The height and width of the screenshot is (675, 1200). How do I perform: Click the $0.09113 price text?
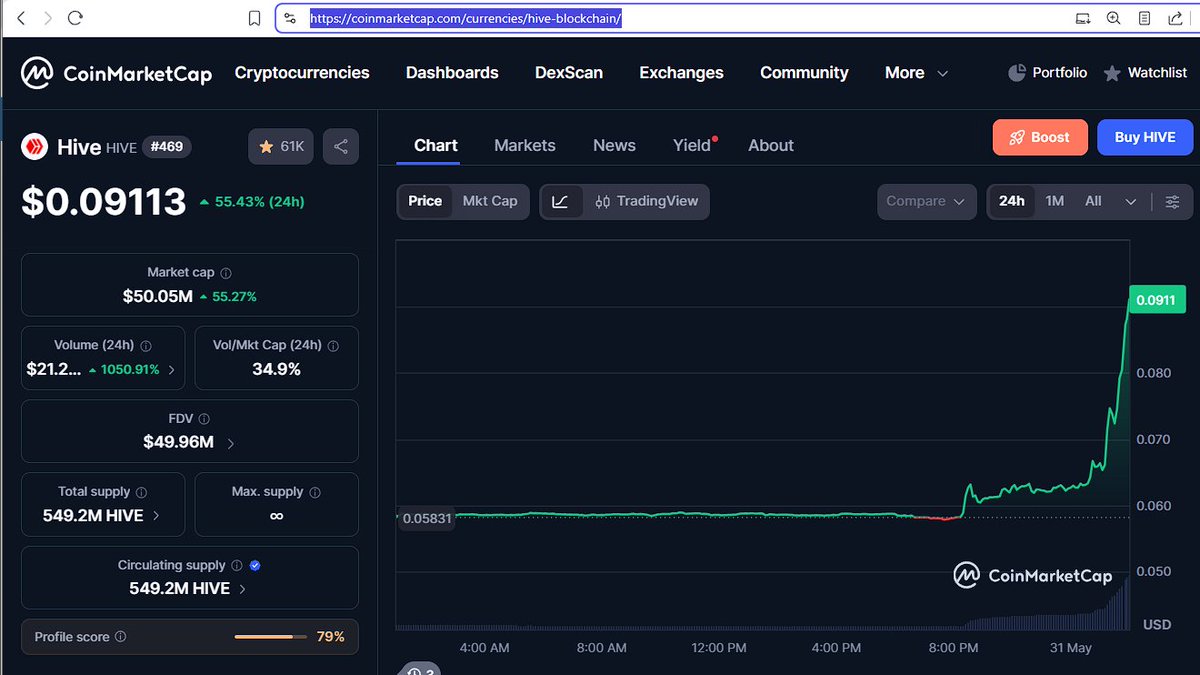[104, 201]
